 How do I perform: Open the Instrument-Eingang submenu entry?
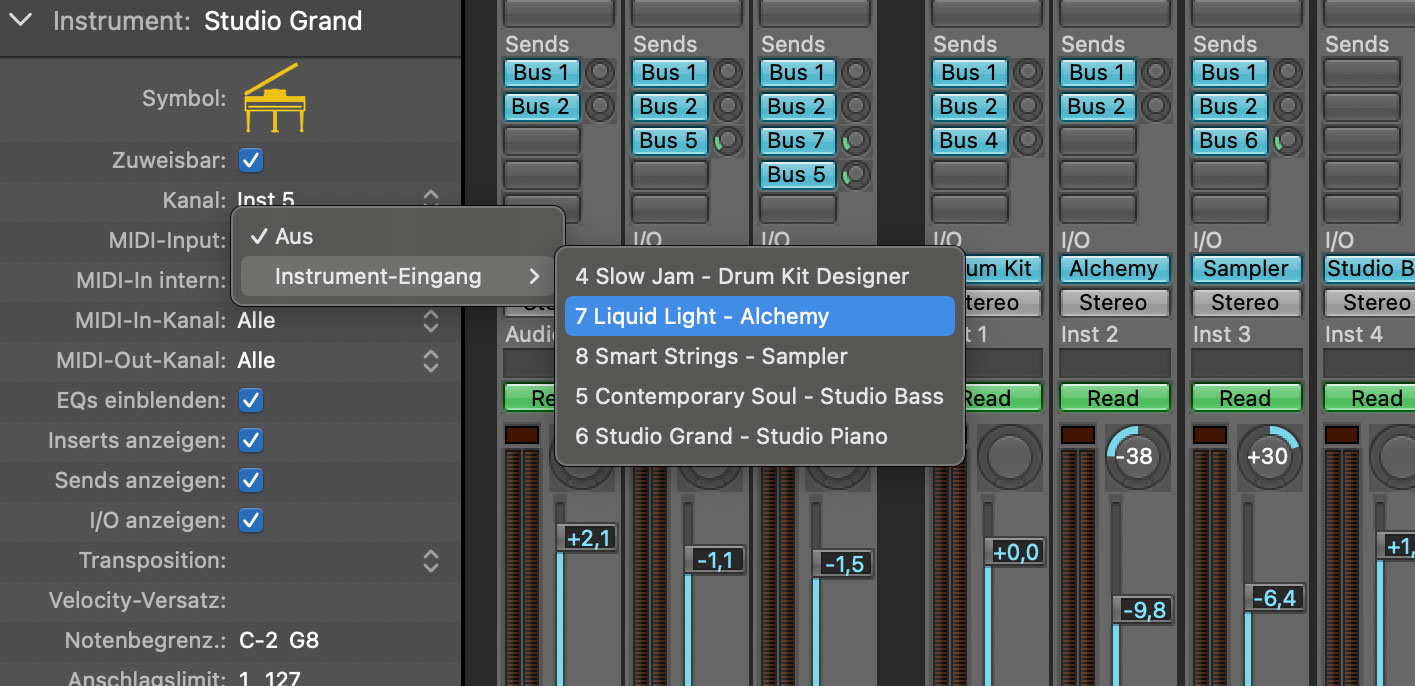click(x=397, y=276)
